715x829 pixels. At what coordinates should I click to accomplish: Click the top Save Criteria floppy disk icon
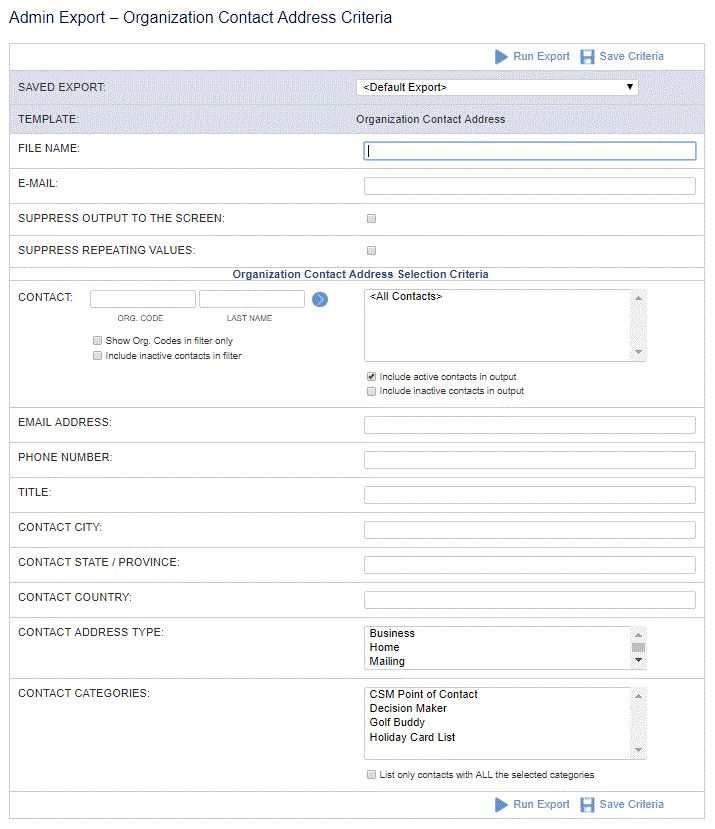click(x=587, y=57)
